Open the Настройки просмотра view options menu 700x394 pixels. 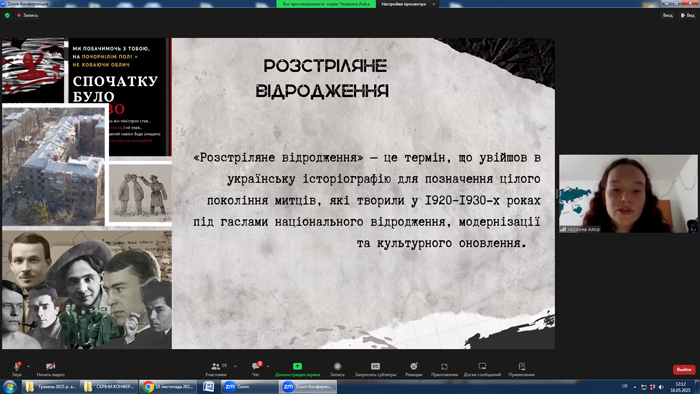point(408,4)
